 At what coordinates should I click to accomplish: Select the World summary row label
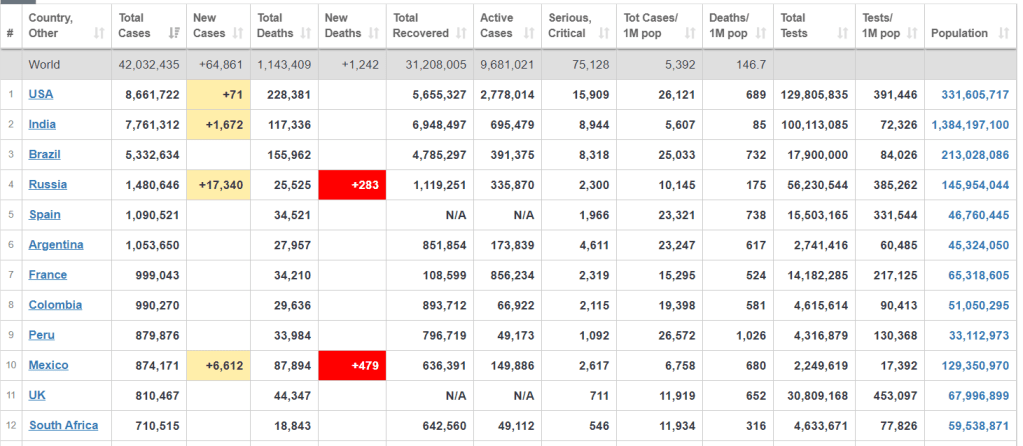point(44,65)
